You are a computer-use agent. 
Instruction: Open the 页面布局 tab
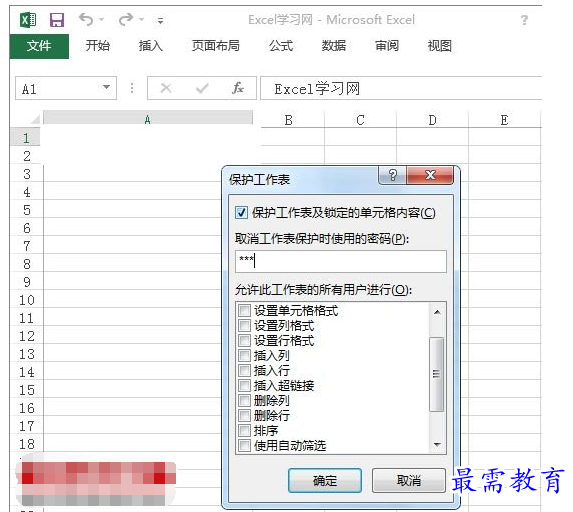point(216,46)
